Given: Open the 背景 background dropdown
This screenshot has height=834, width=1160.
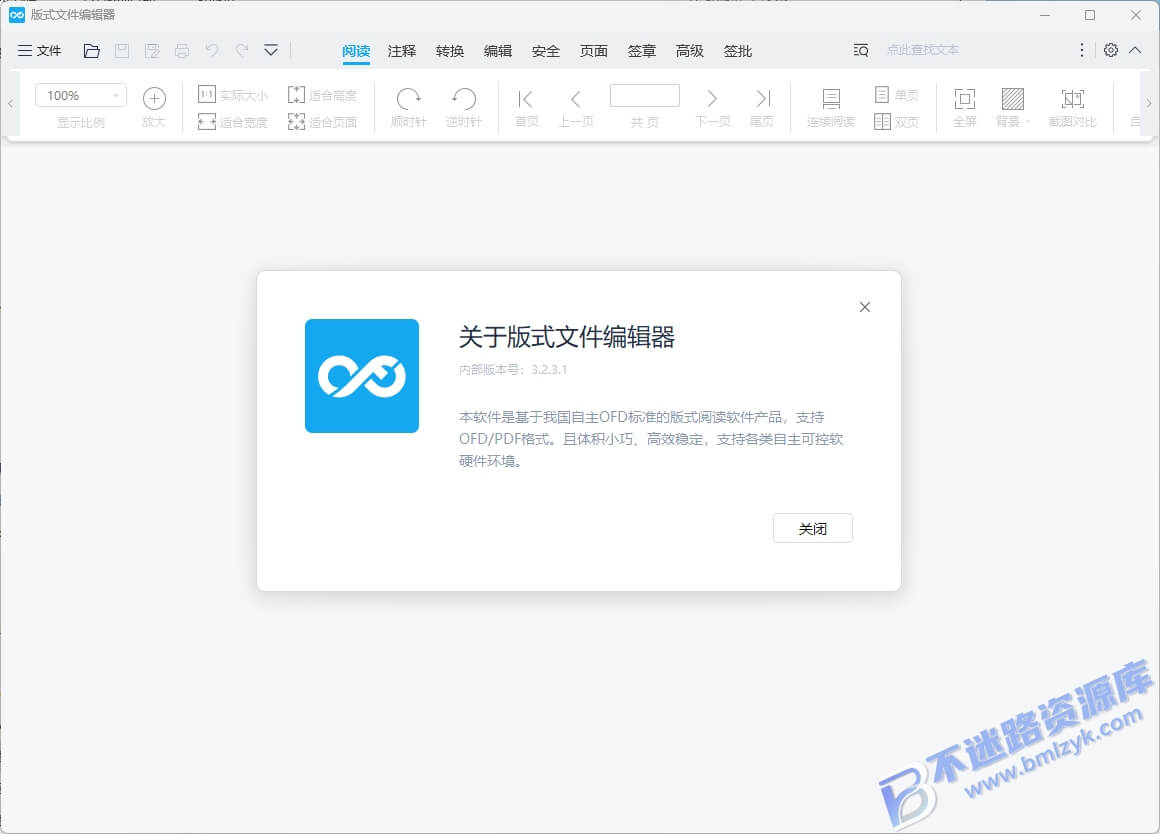Looking at the screenshot, I should click(x=1012, y=107).
